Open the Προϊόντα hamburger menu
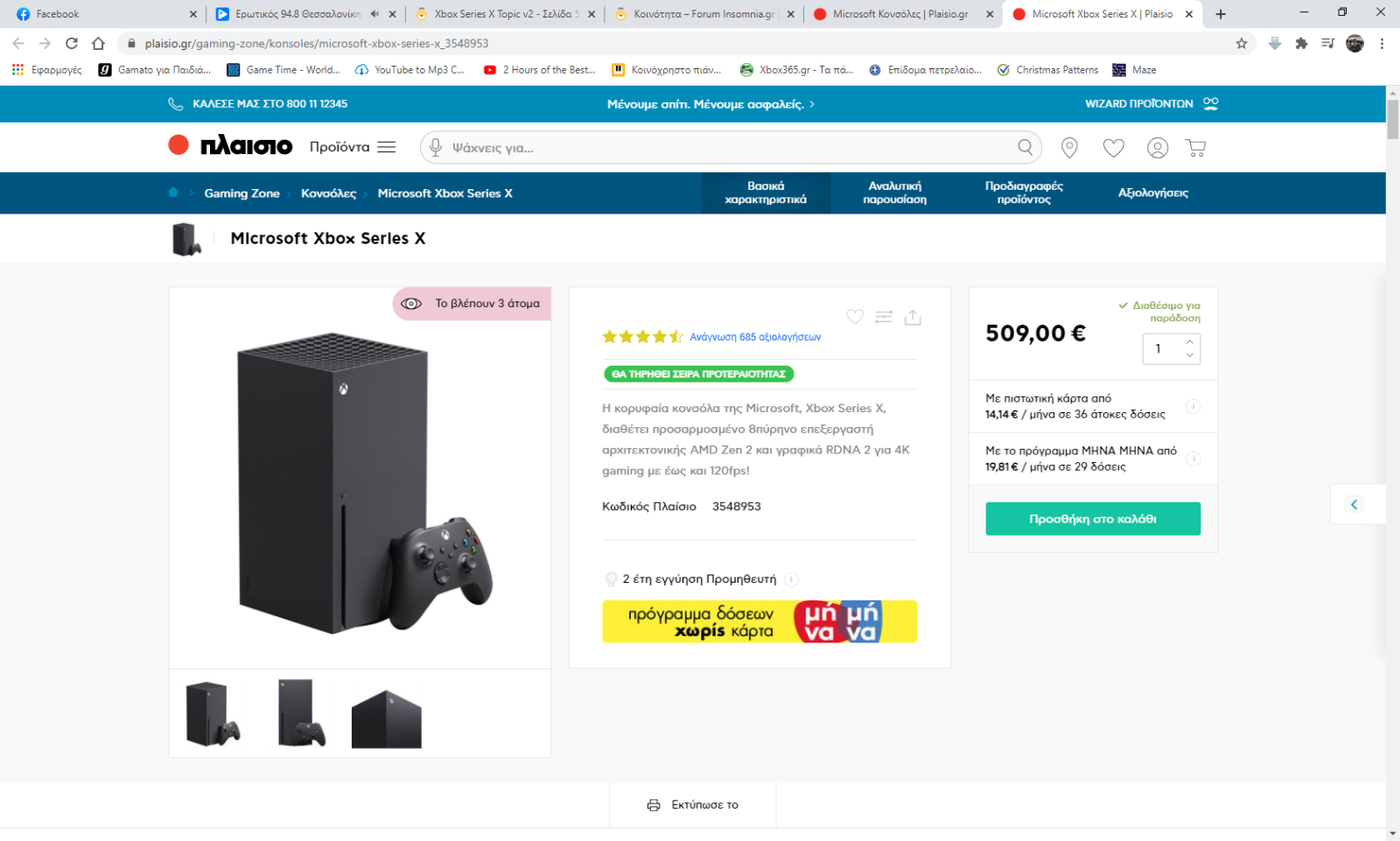 click(386, 147)
